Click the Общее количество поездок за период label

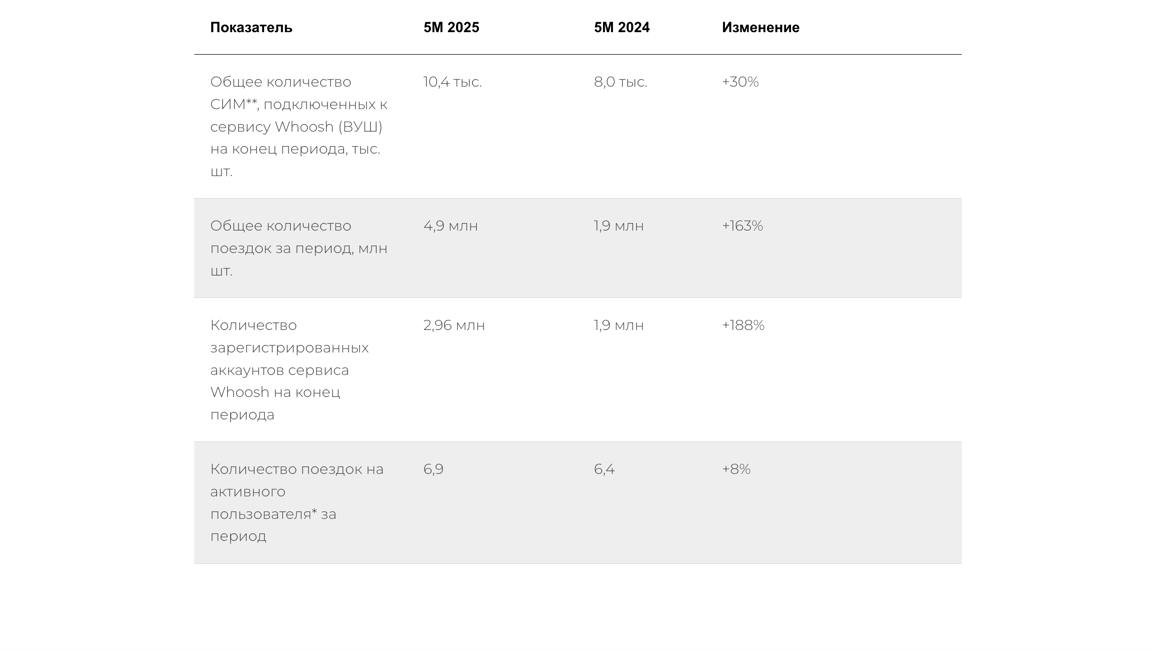click(x=298, y=248)
